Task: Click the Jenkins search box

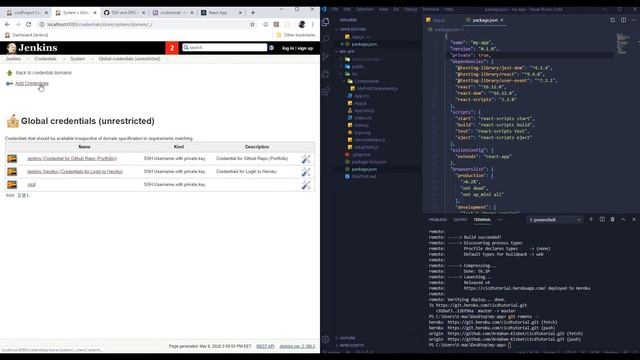Action: pyautogui.click(x=224, y=47)
